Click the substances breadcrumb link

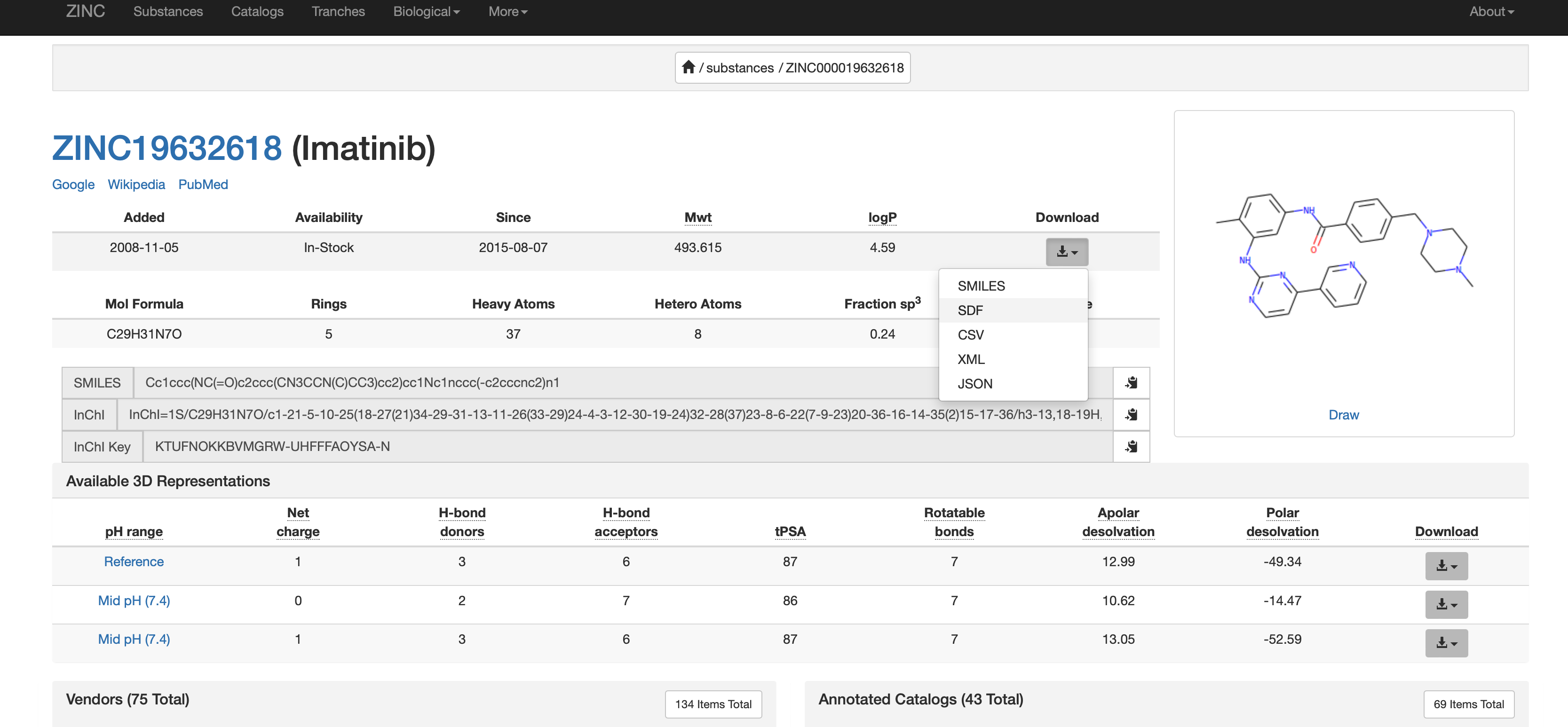click(x=740, y=68)
